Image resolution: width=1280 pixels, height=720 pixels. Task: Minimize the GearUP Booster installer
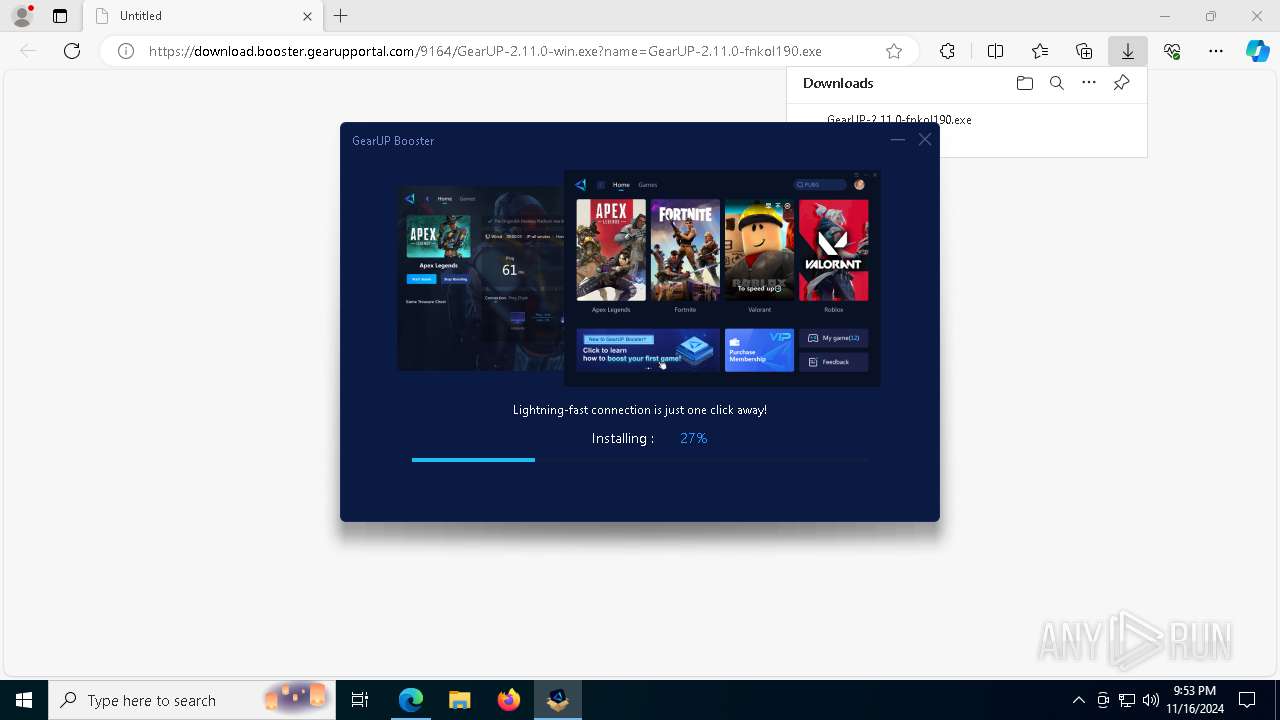[897, 140]
